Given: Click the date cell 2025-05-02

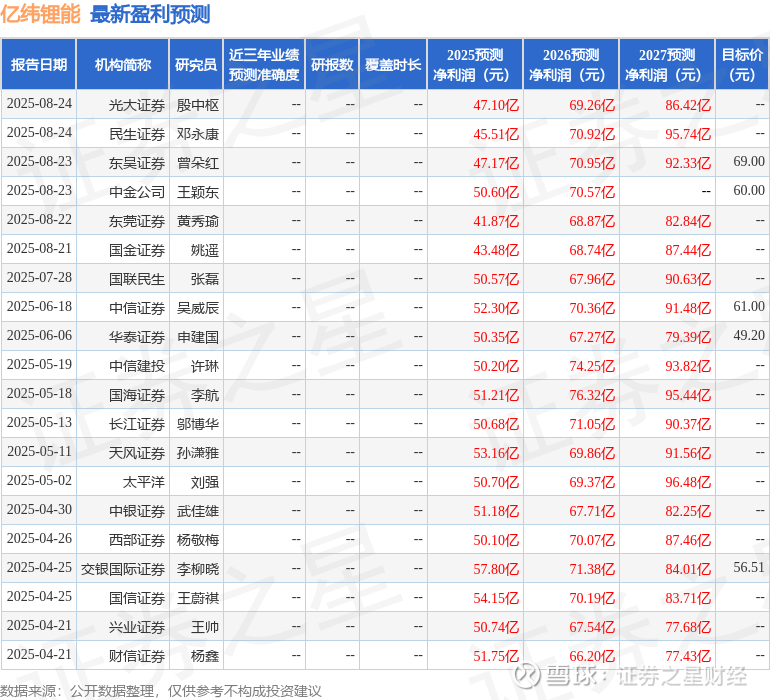Looking at the screenshot, I should tap(39, 480).
